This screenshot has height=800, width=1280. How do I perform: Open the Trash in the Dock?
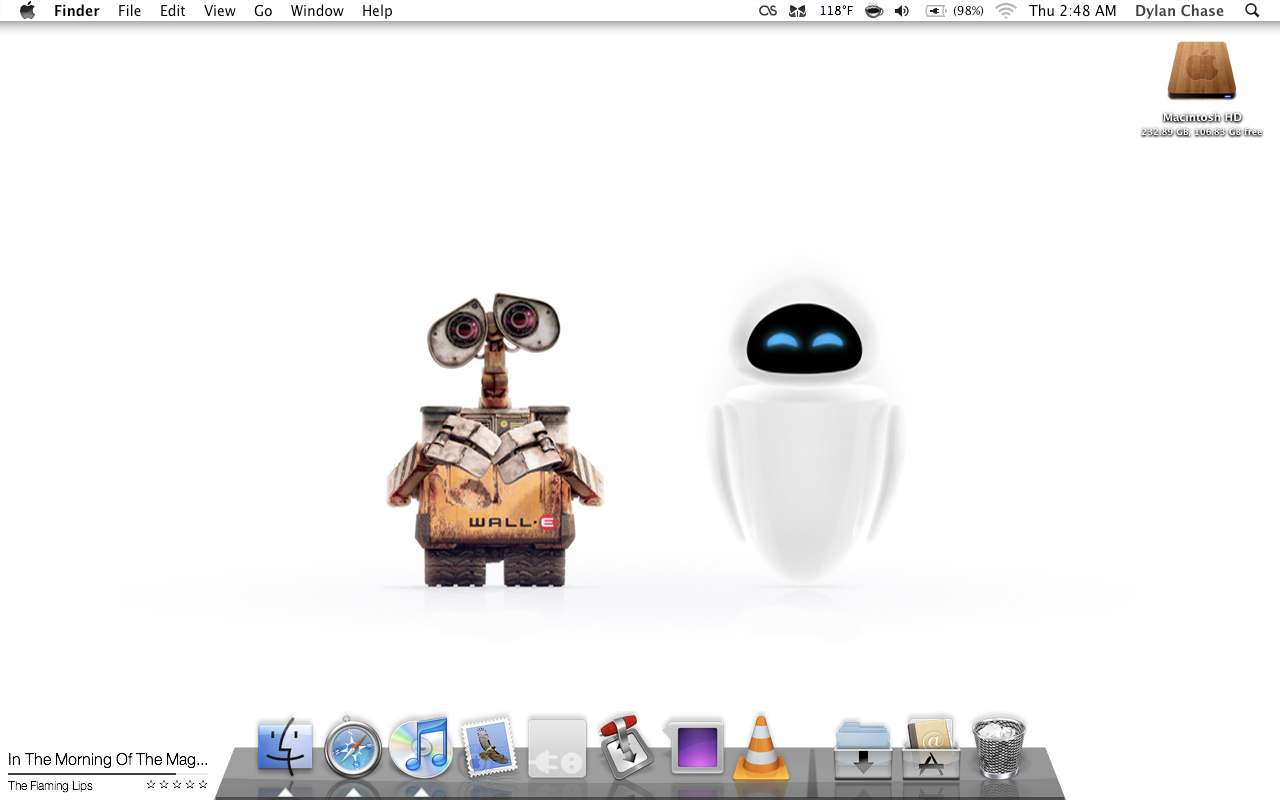(999, 747)
